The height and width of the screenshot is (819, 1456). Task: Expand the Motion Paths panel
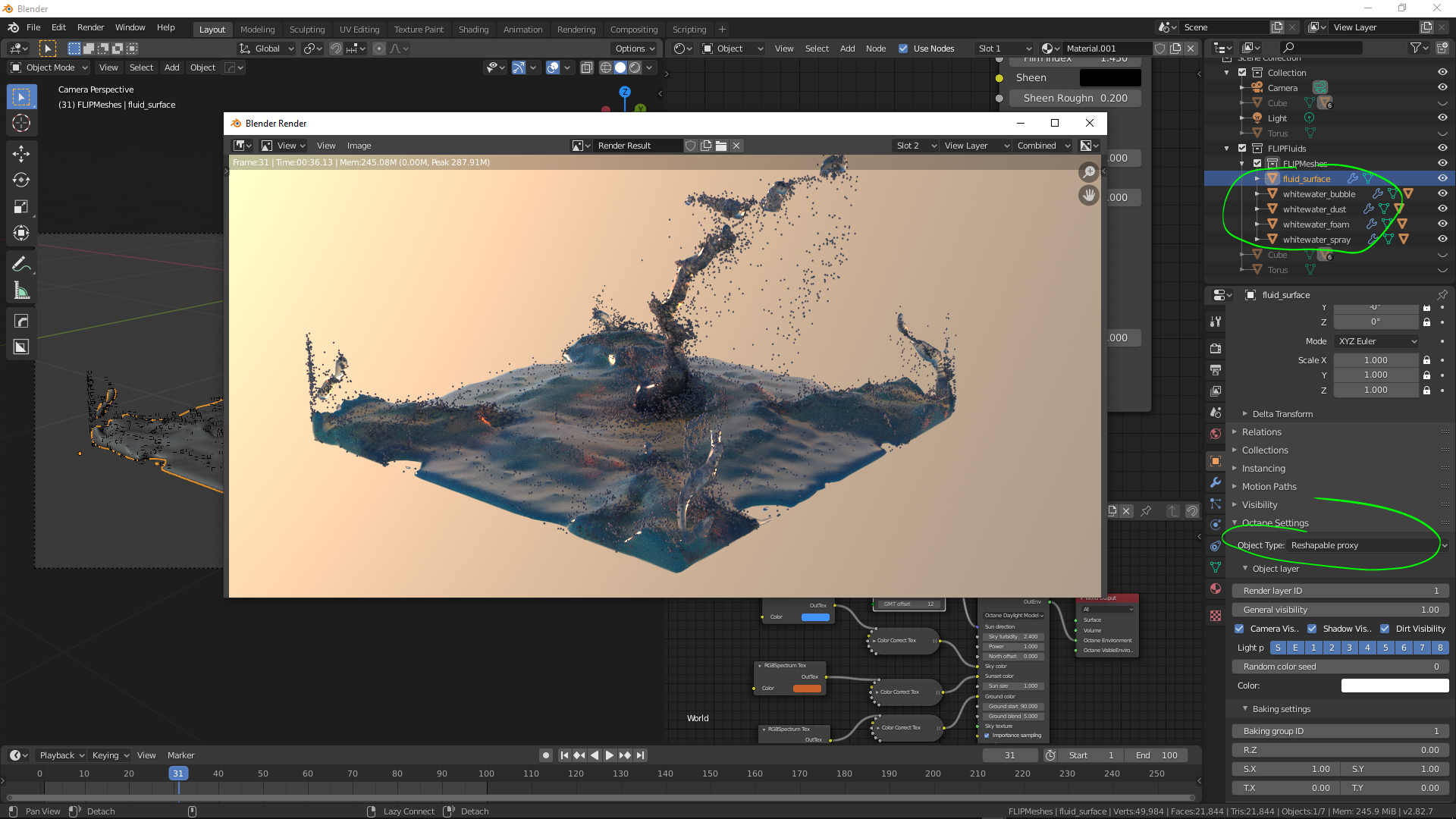[x=1269, y=487]
